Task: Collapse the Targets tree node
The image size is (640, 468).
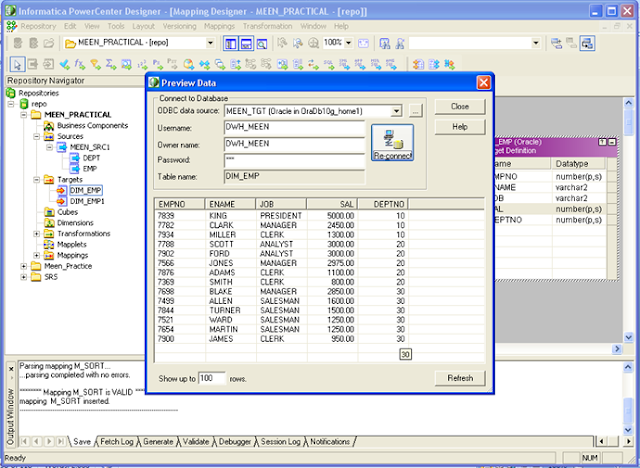Action: (36, 180)
